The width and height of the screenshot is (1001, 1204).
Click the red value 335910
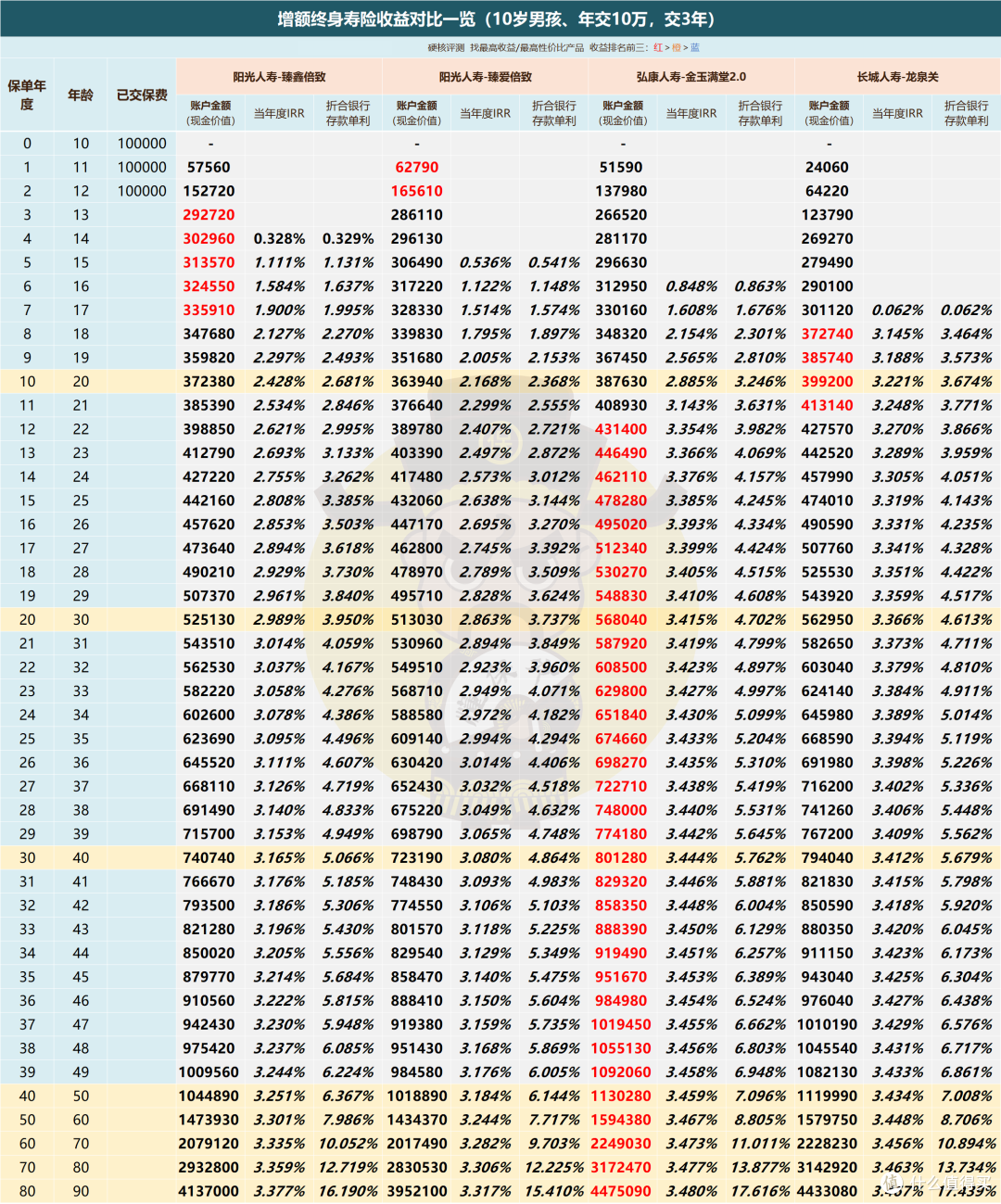click(209, 311)
